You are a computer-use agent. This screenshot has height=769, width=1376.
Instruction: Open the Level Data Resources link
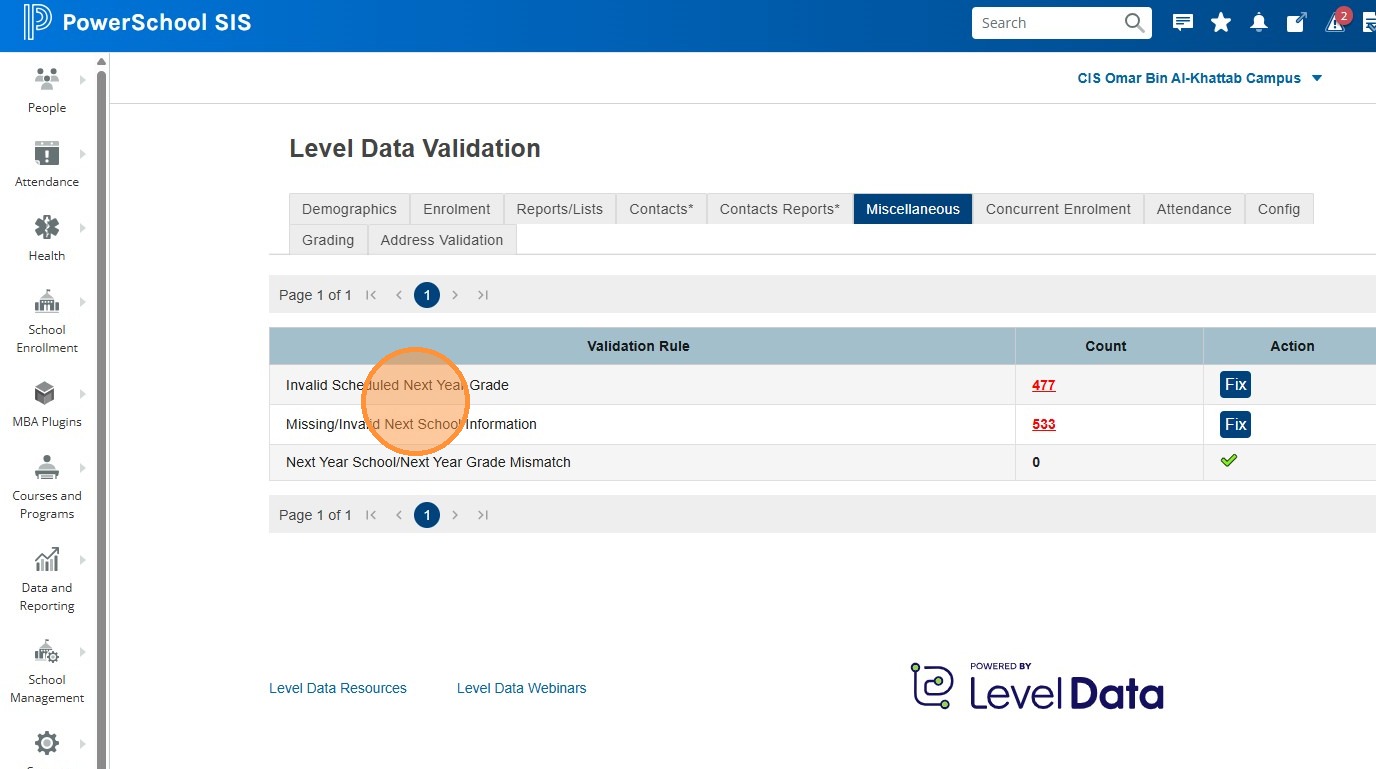(x=338, y=688)
